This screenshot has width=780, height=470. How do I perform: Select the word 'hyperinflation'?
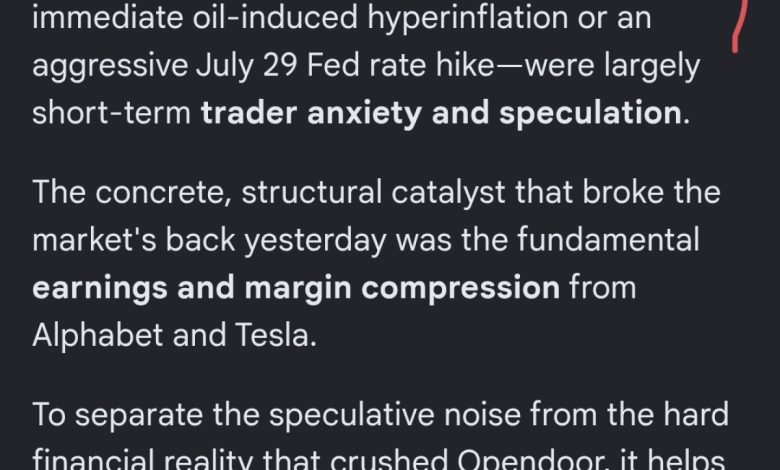(x=468, y=19)
